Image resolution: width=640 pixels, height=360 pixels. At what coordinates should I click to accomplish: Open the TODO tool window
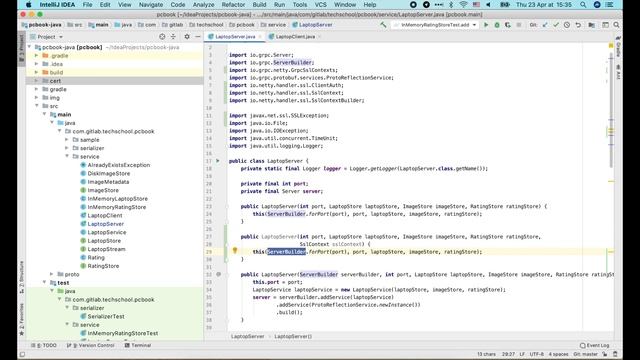tap(44, 345)
